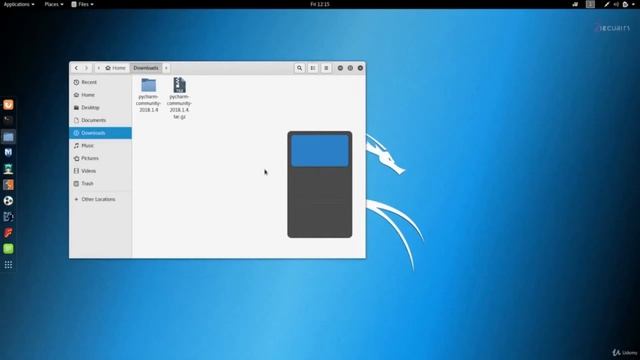Switch Files to list view

coord(313,68)
